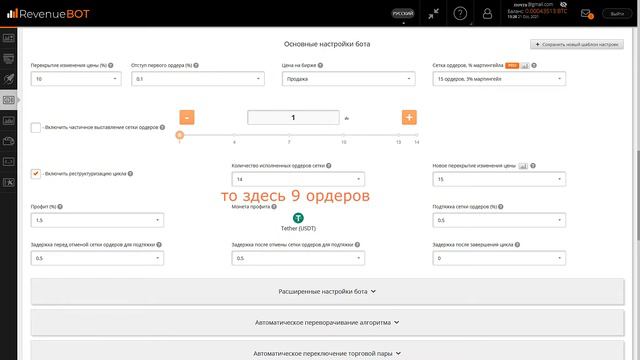Screen dimensions: 640x360
Task: Click the page vertical scrollbar
Action: tap(638, 195)
